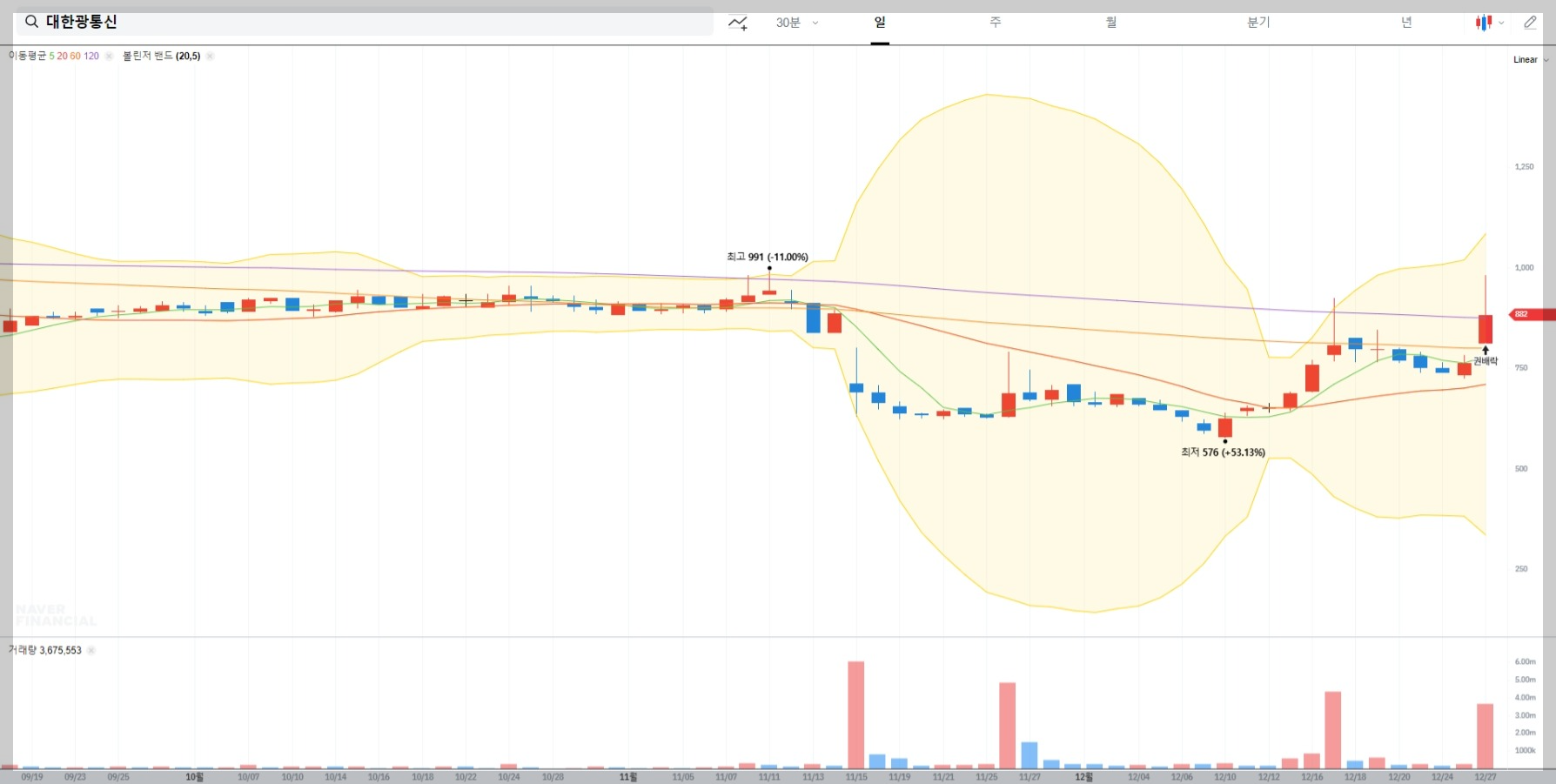The height and width of the screenshot is (784, 1556).
Task: Click the magnifier search icon
Action: (x=31, y=22)
